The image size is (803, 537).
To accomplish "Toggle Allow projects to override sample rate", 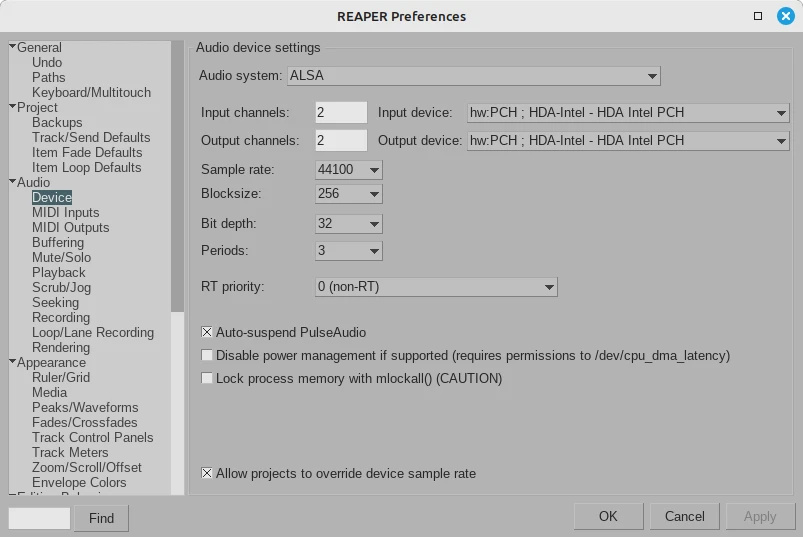I will (206, 473).
